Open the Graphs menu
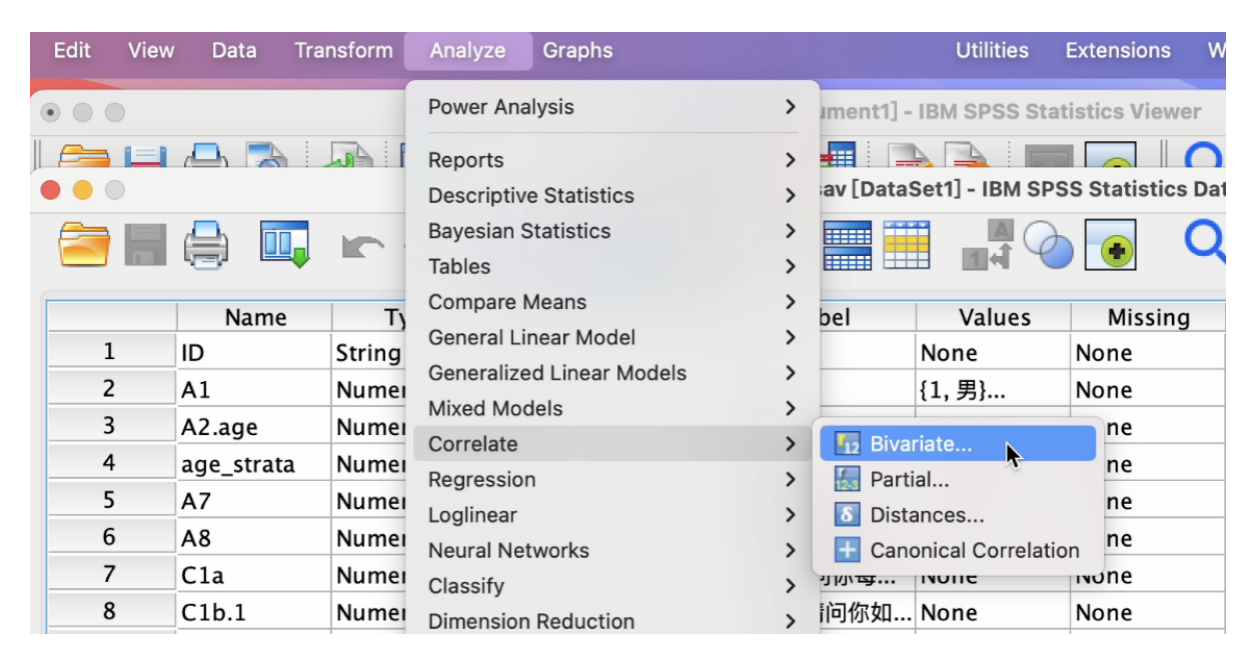Screen dimensions: 1248x660 pyautogui.click(x=577, y=50)
